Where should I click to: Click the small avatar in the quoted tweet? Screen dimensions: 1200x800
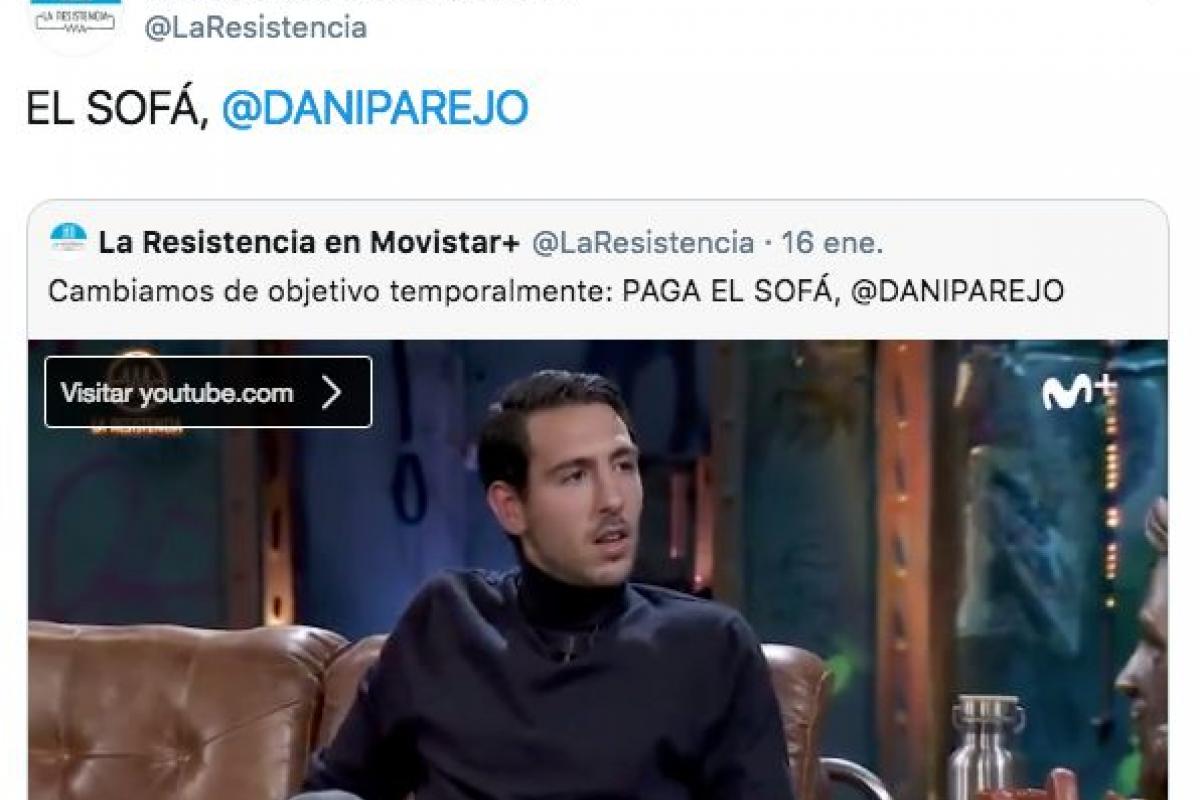pyautogui.click(x=68, y=241)
